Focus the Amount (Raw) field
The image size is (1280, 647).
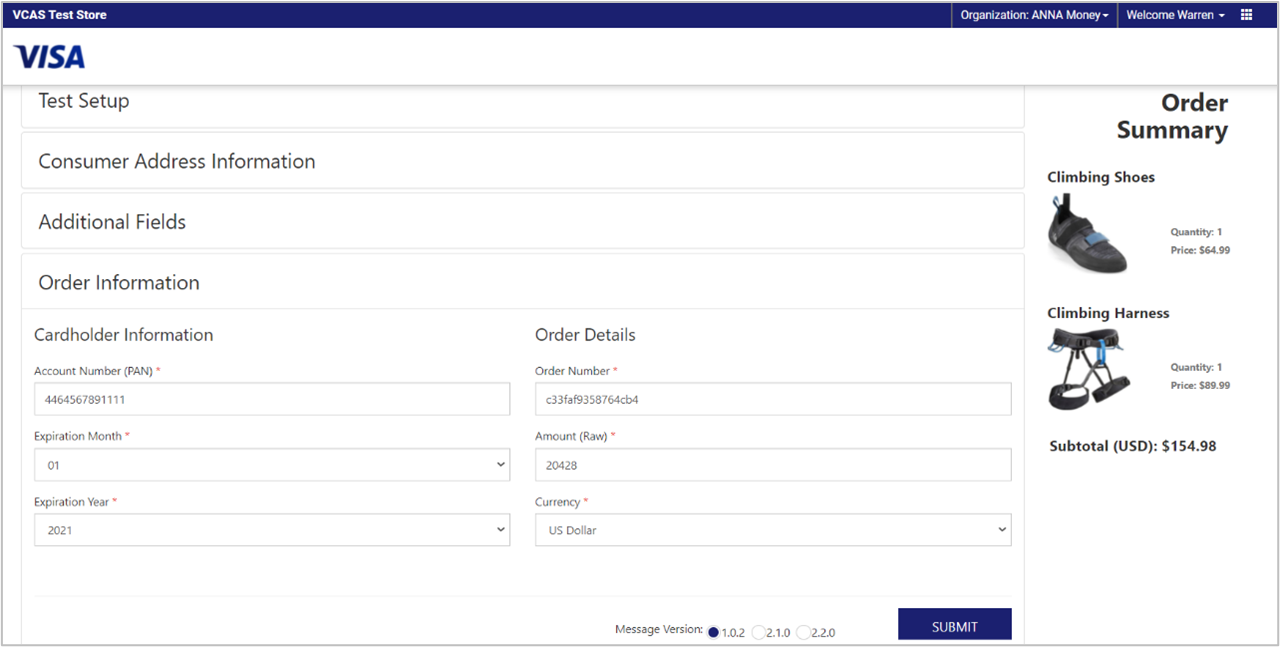click(773, 465)
